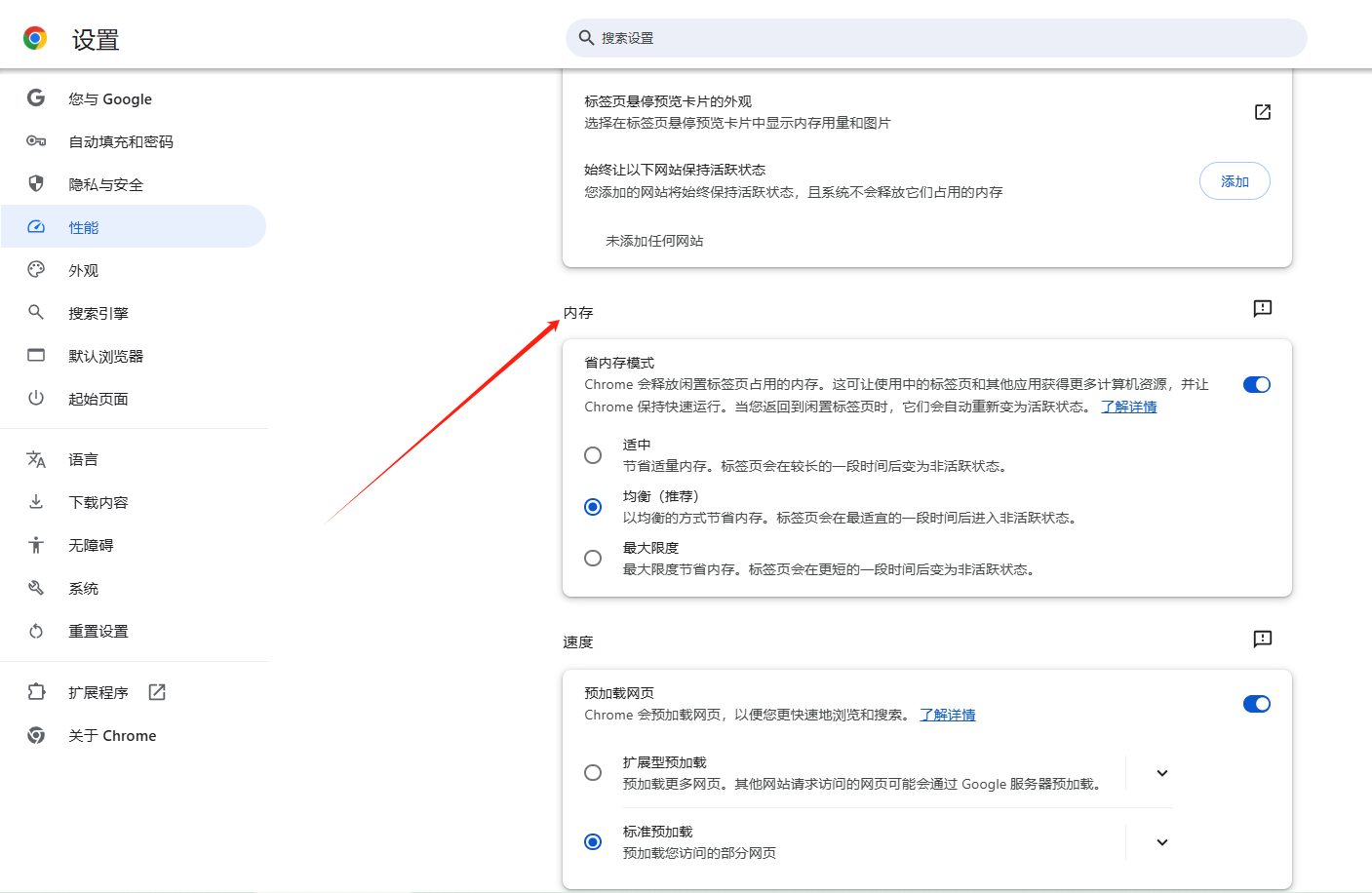
Task: Click the wrench icon beside 系统
Action: (x=36, y=588)
